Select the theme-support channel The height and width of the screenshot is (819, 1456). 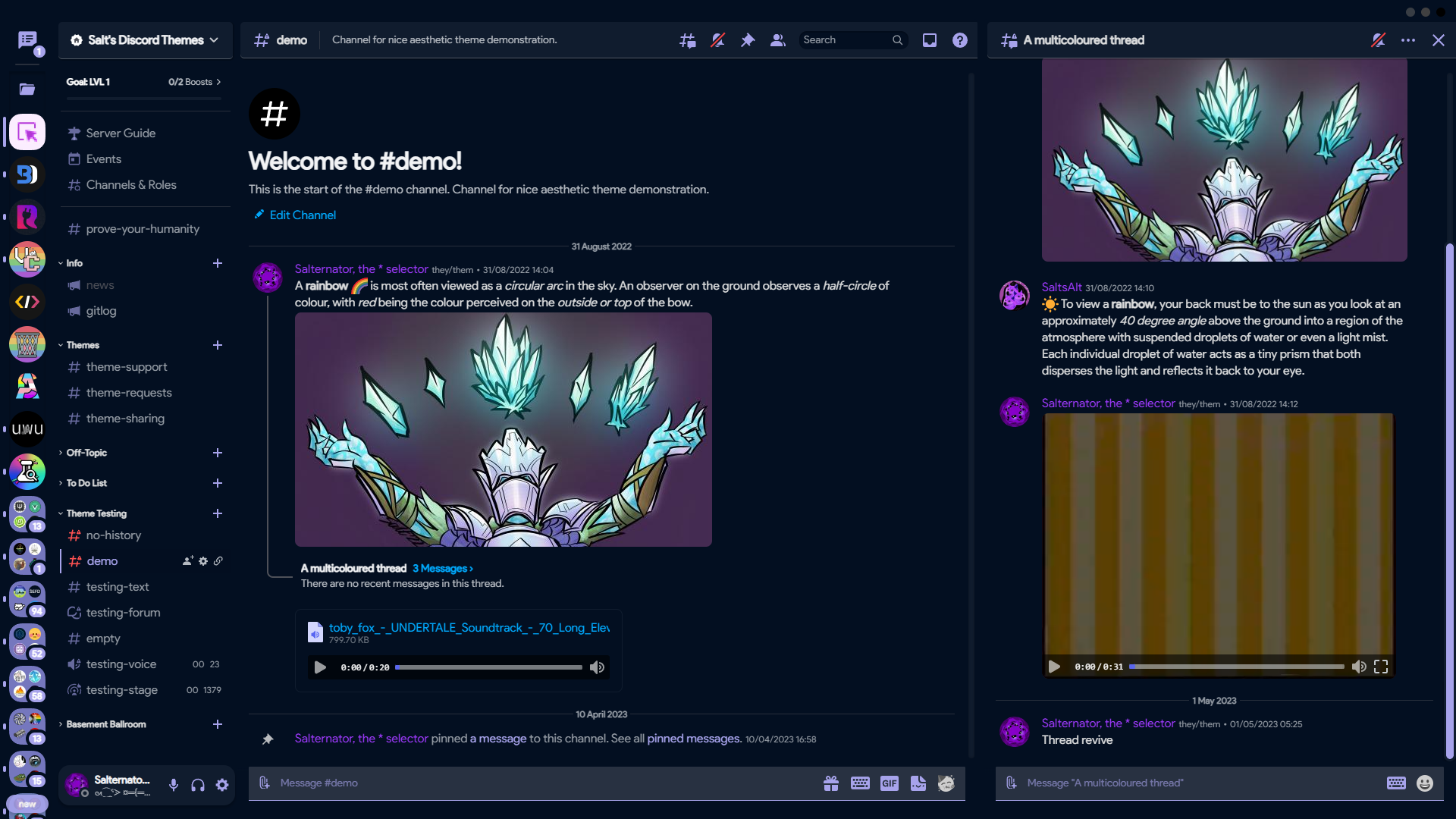(x=127, y=367)
